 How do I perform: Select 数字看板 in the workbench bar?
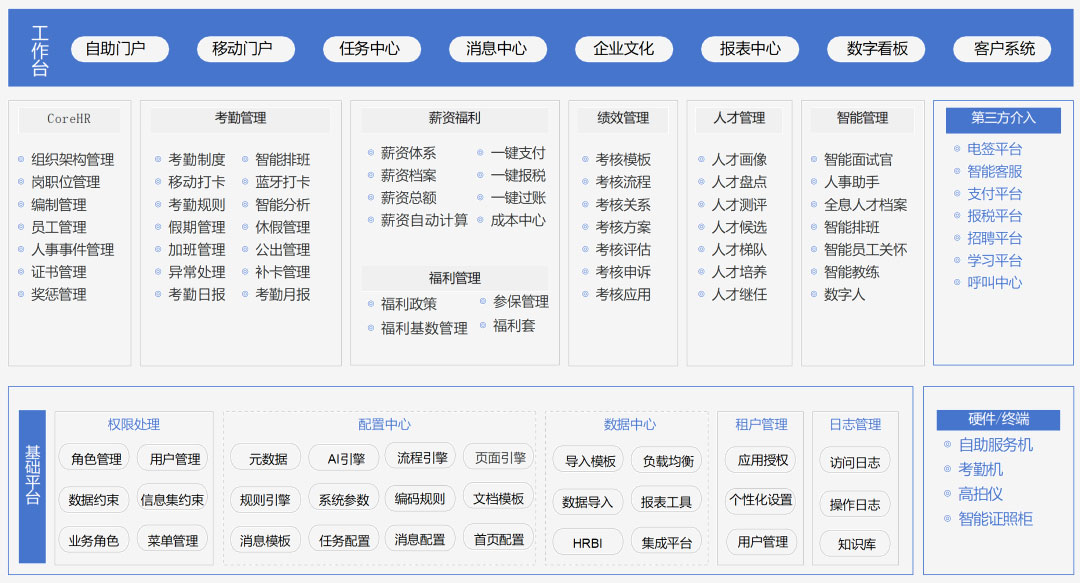(x=877, y=49)
